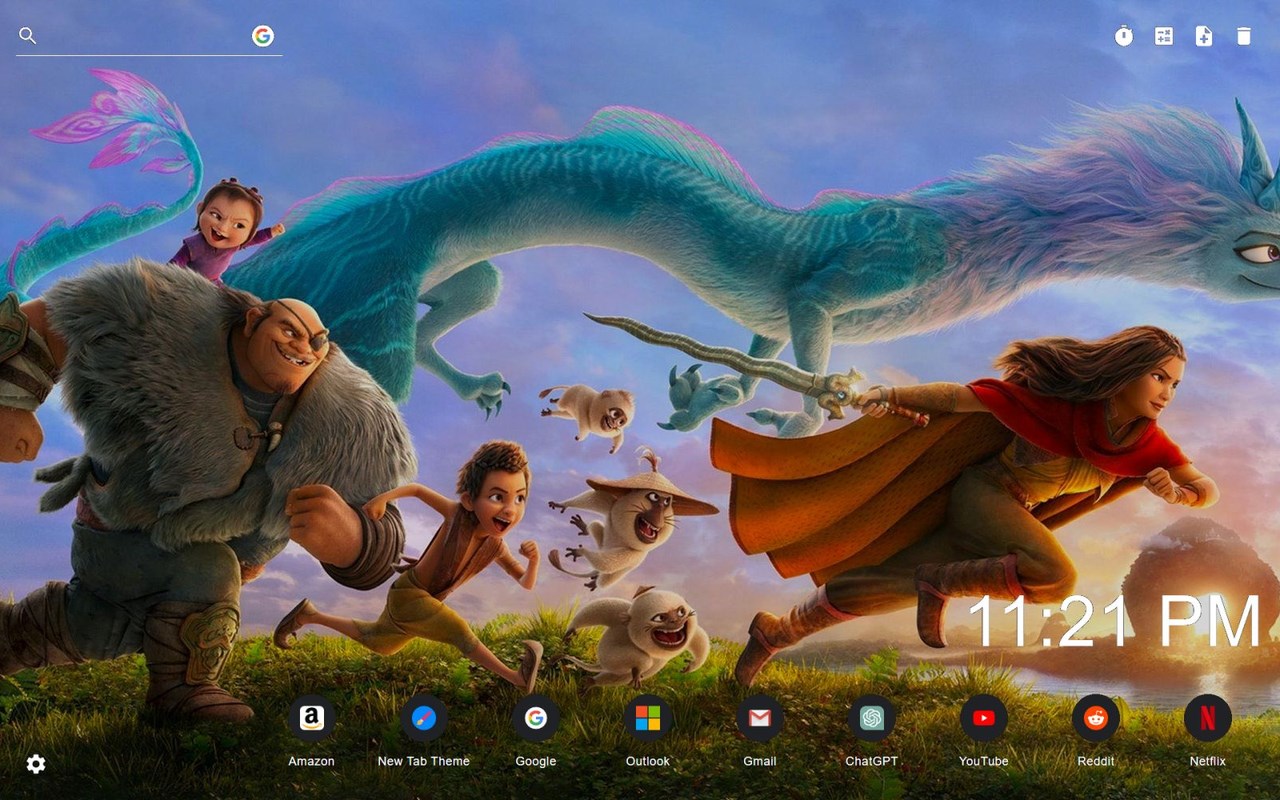The image size is (1280, 800).
Task: Click the Netflix label text
Action: tap(1208, 761)
